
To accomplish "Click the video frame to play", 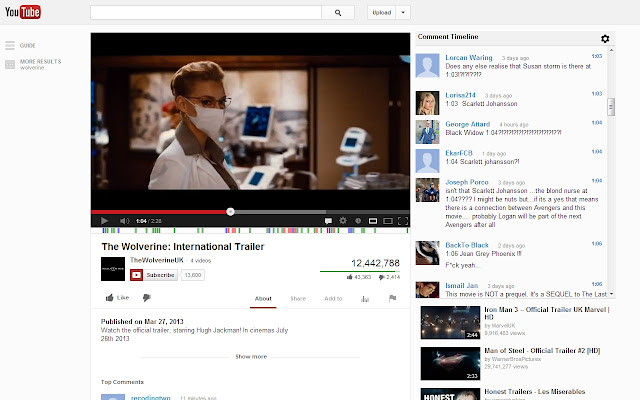I will (x=250, y=120).
